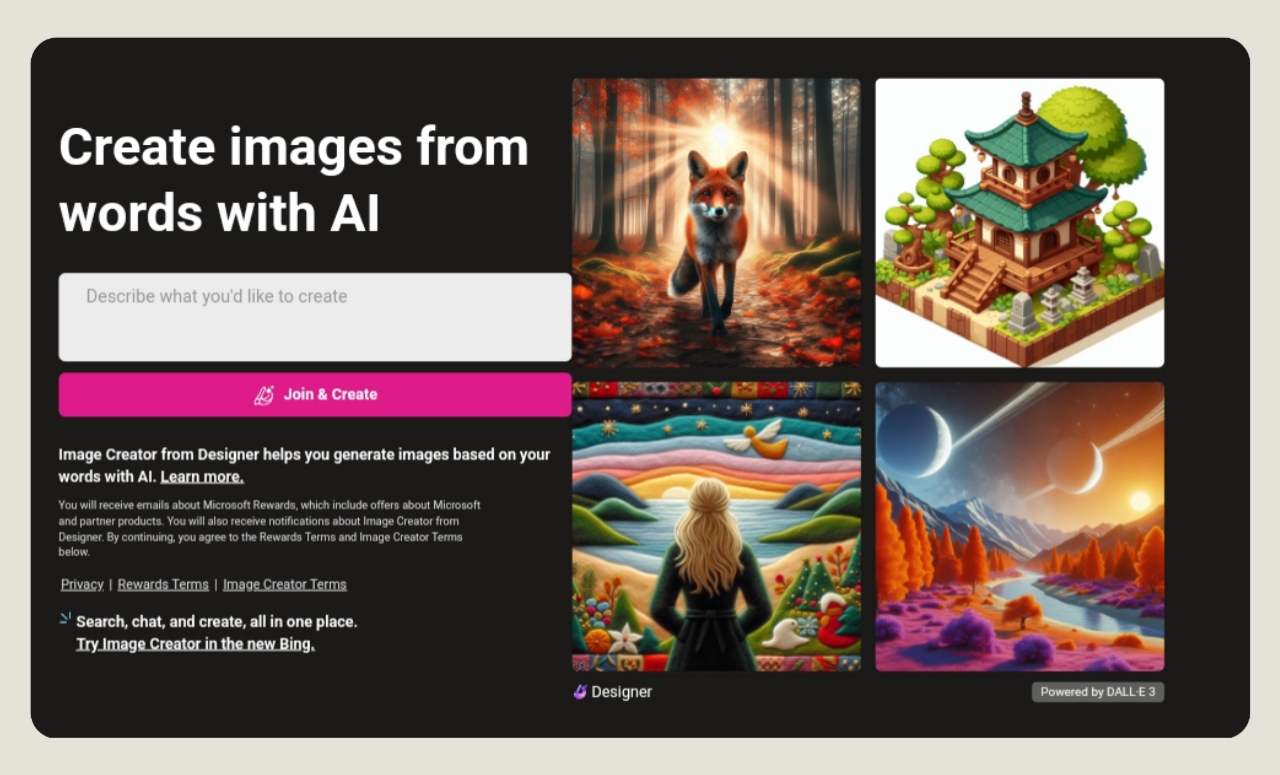The image size is (1280, 775).
Task: Open the Privacy link
Action: pyautogui.click(x=82, y=584)
